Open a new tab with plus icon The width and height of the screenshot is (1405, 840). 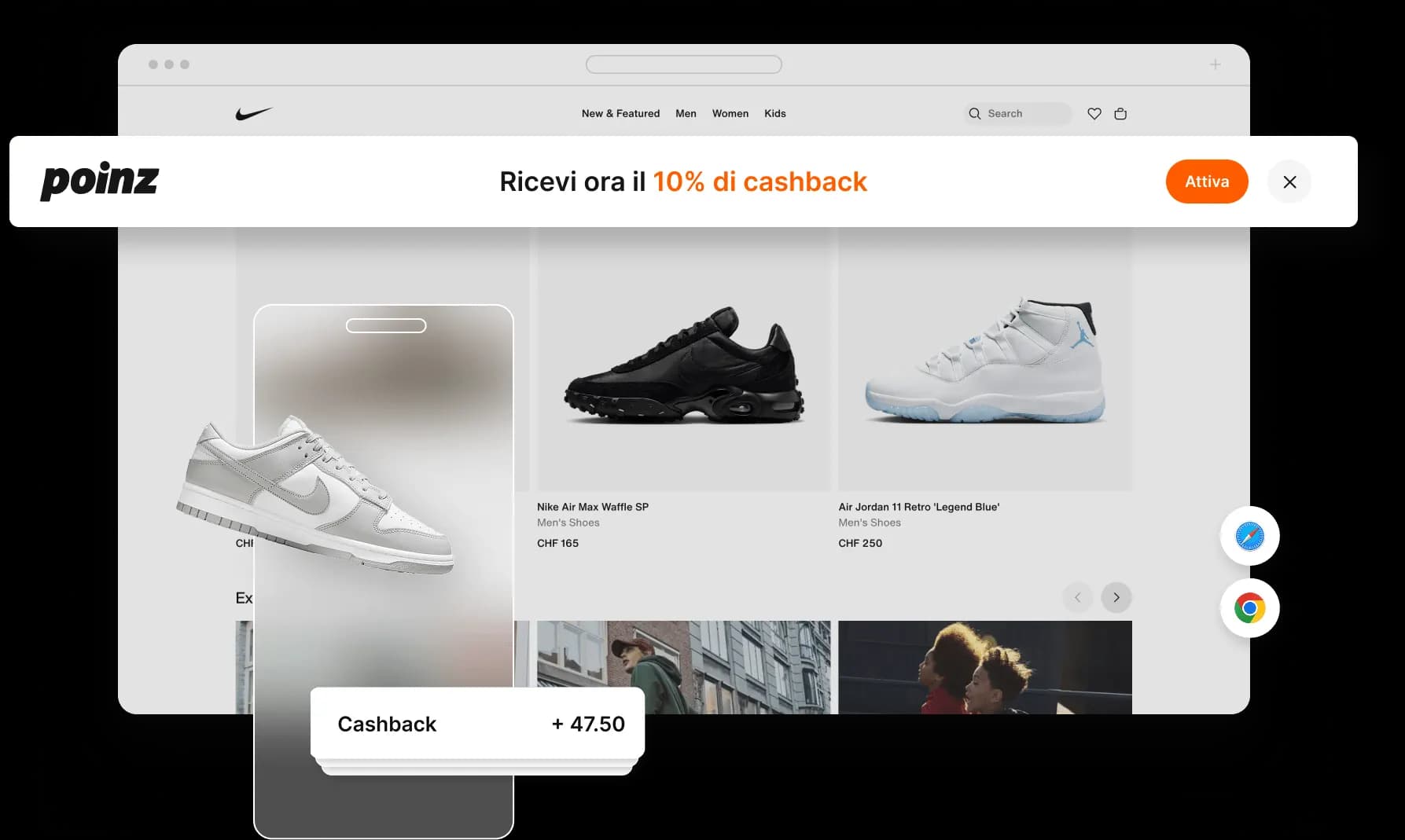click(1215, 64)
